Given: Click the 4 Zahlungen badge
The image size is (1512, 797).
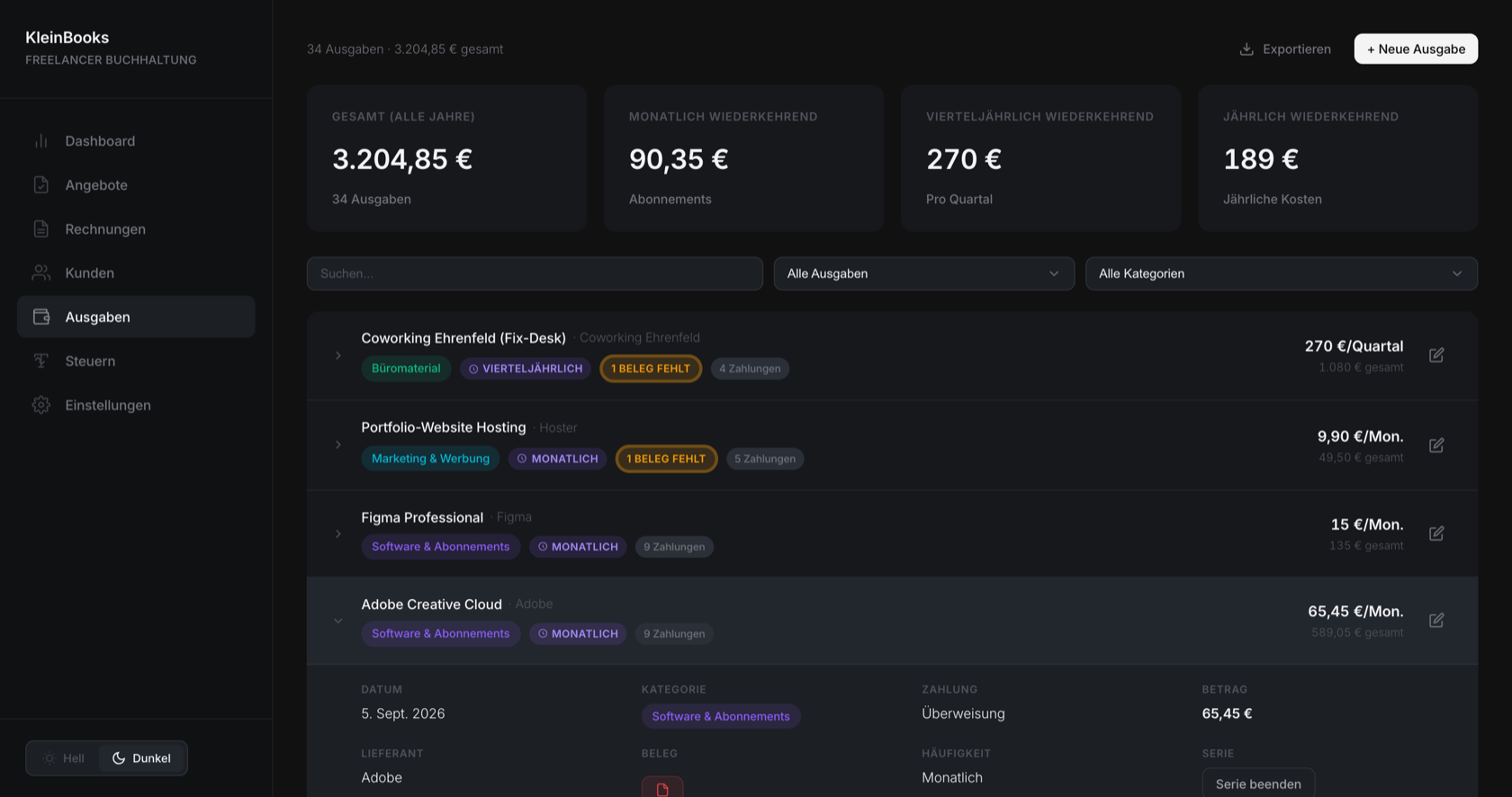Looking at the screenshot, I should point(750,369).
